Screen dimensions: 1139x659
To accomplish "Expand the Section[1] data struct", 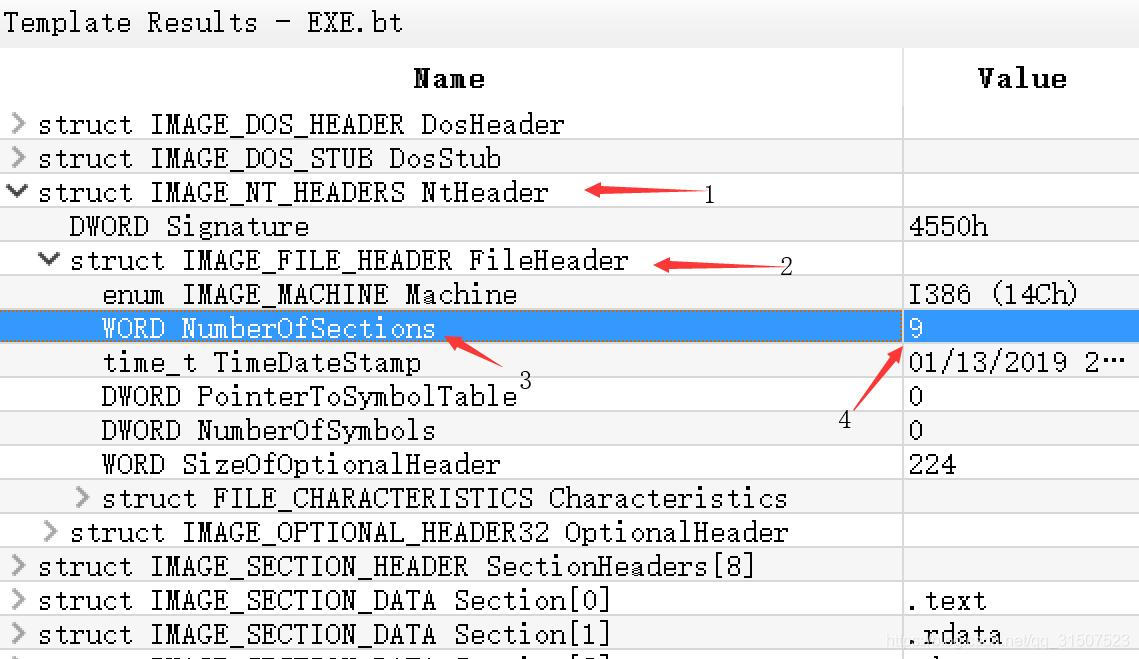I will tap(18, 634).
